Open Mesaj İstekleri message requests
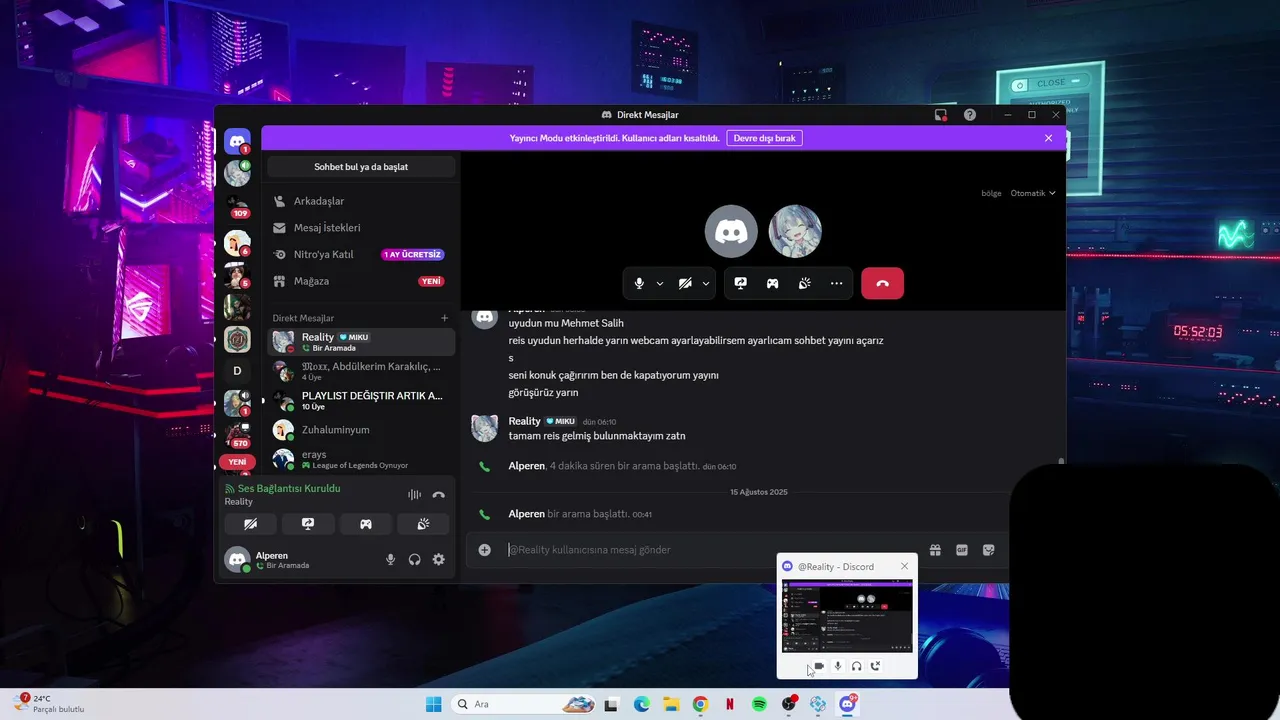1280x720 pixels. pyautogui.click(x=361, y=228)
